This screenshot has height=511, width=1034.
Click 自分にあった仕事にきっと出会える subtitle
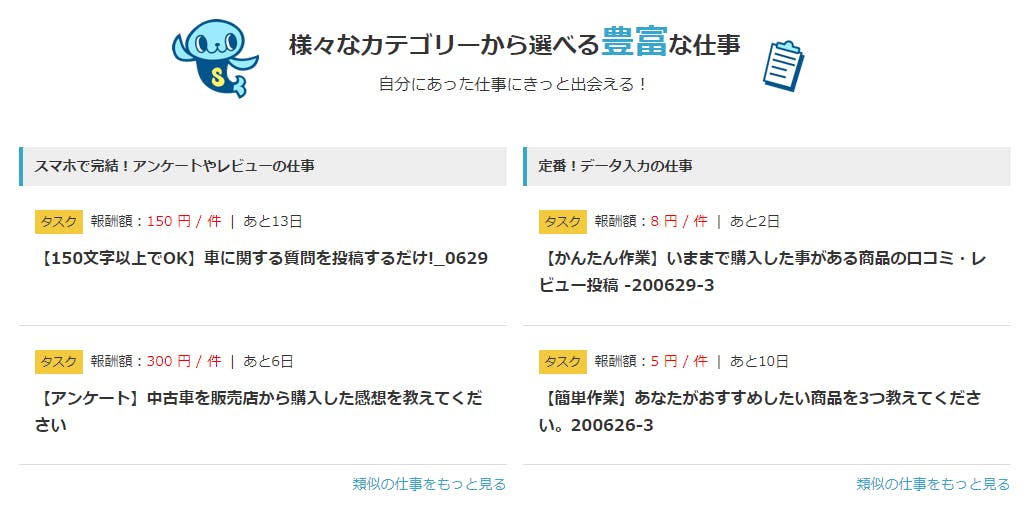click(x=514, y=84)
